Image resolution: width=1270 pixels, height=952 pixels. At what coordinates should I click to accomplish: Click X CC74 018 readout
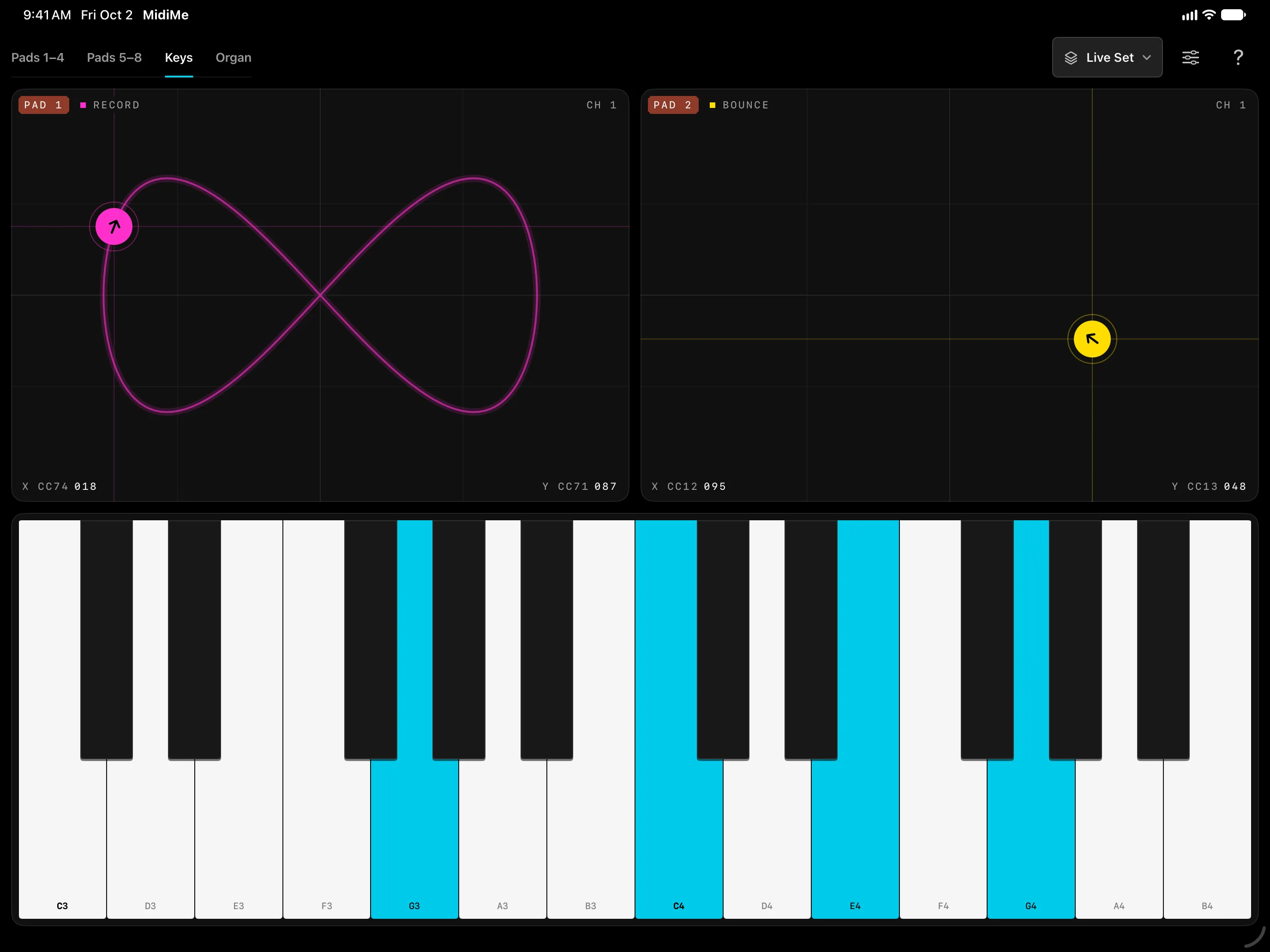(x=59, y=486)
